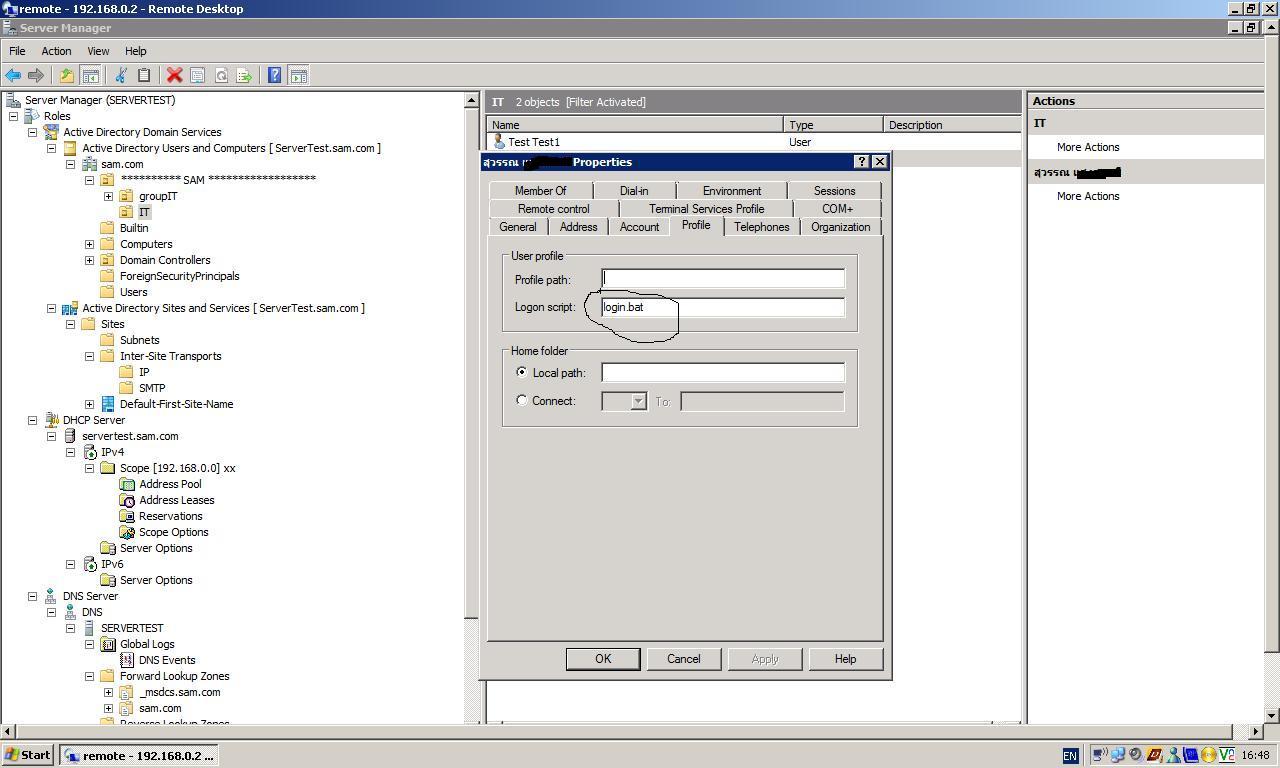Click the Refresh icon in the toolbar

(220, 75)
